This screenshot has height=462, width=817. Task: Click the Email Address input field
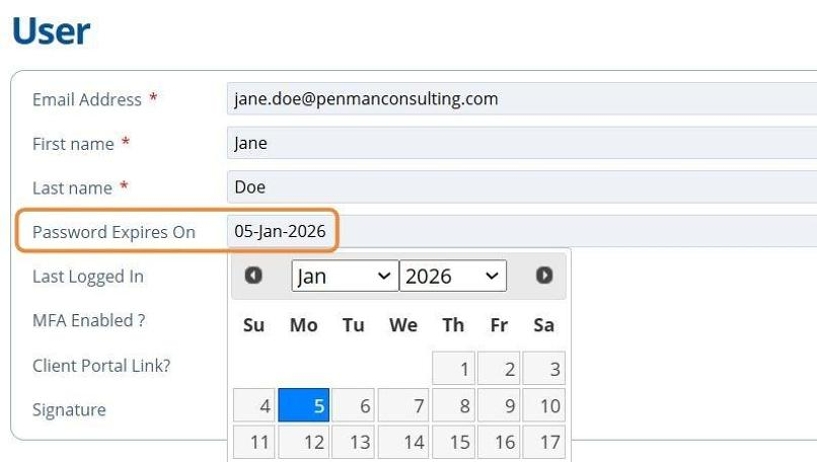[520, 99]
